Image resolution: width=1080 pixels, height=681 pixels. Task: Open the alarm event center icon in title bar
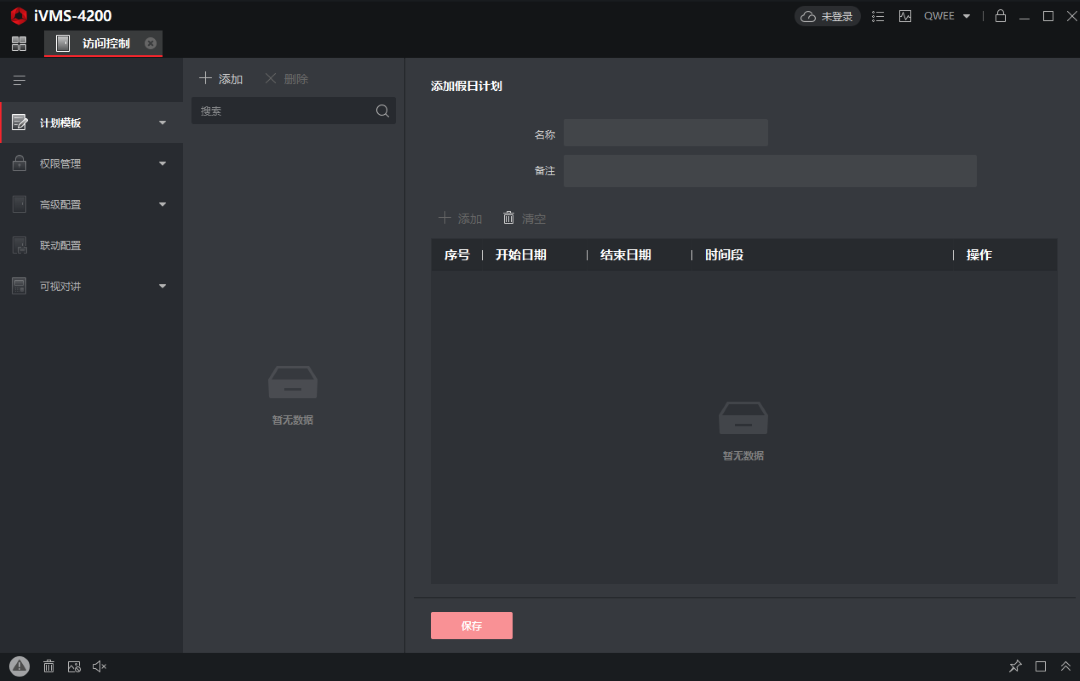(905, 16)
